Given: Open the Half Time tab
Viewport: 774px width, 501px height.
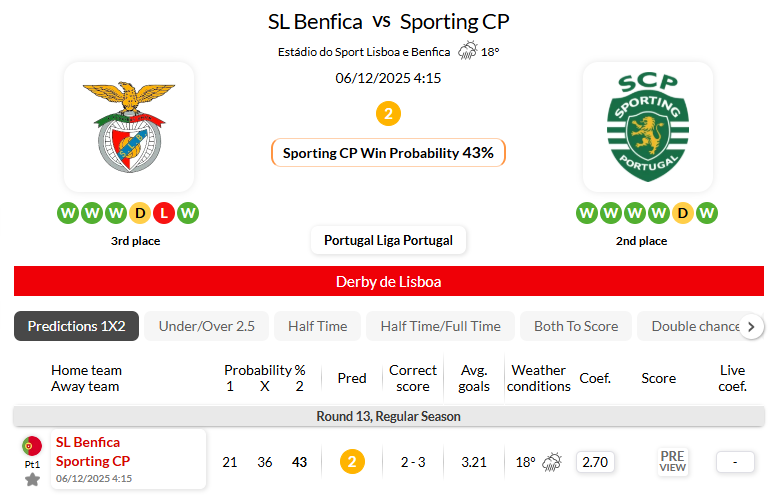Looking at the screenshot, I should [x=317, y=326].
